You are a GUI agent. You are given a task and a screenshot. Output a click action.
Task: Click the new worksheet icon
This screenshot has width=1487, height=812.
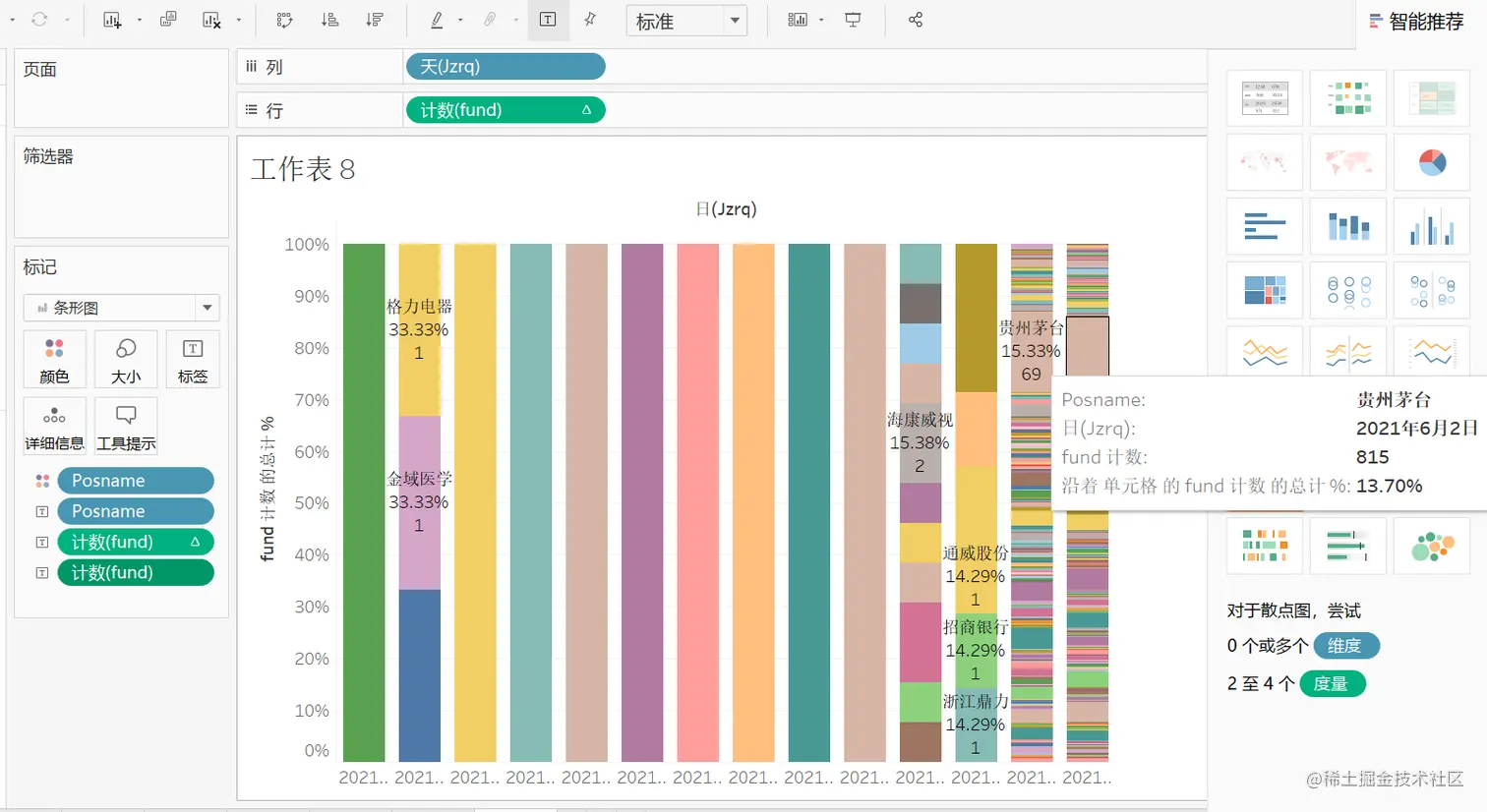point(112,20)
